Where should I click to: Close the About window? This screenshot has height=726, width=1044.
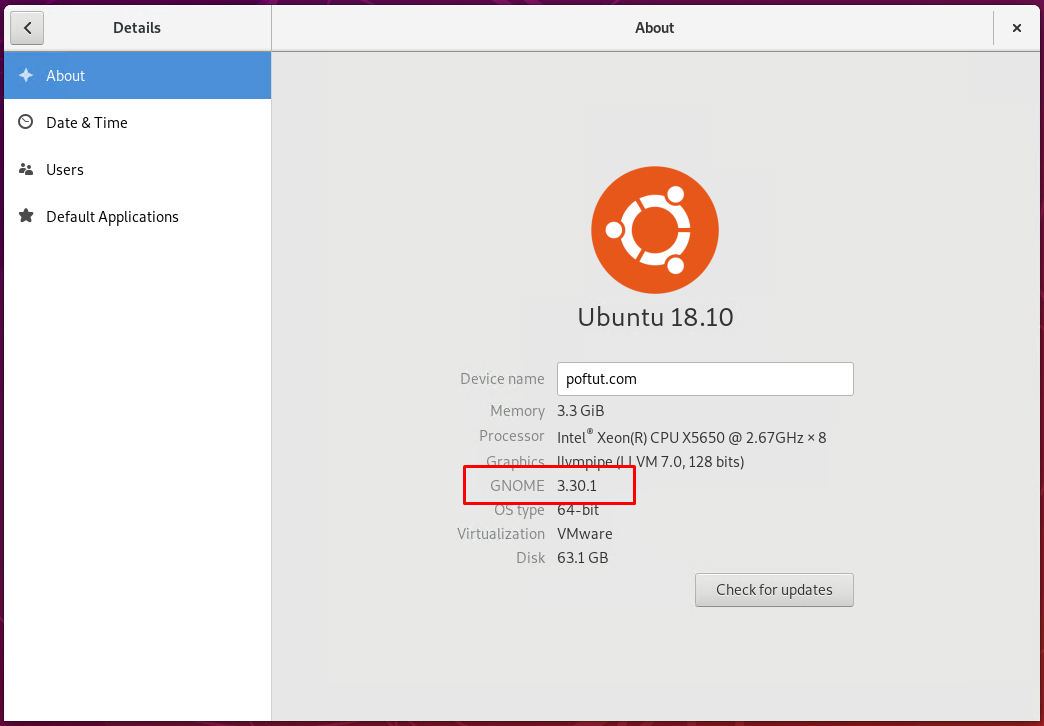pos(1017,28)
